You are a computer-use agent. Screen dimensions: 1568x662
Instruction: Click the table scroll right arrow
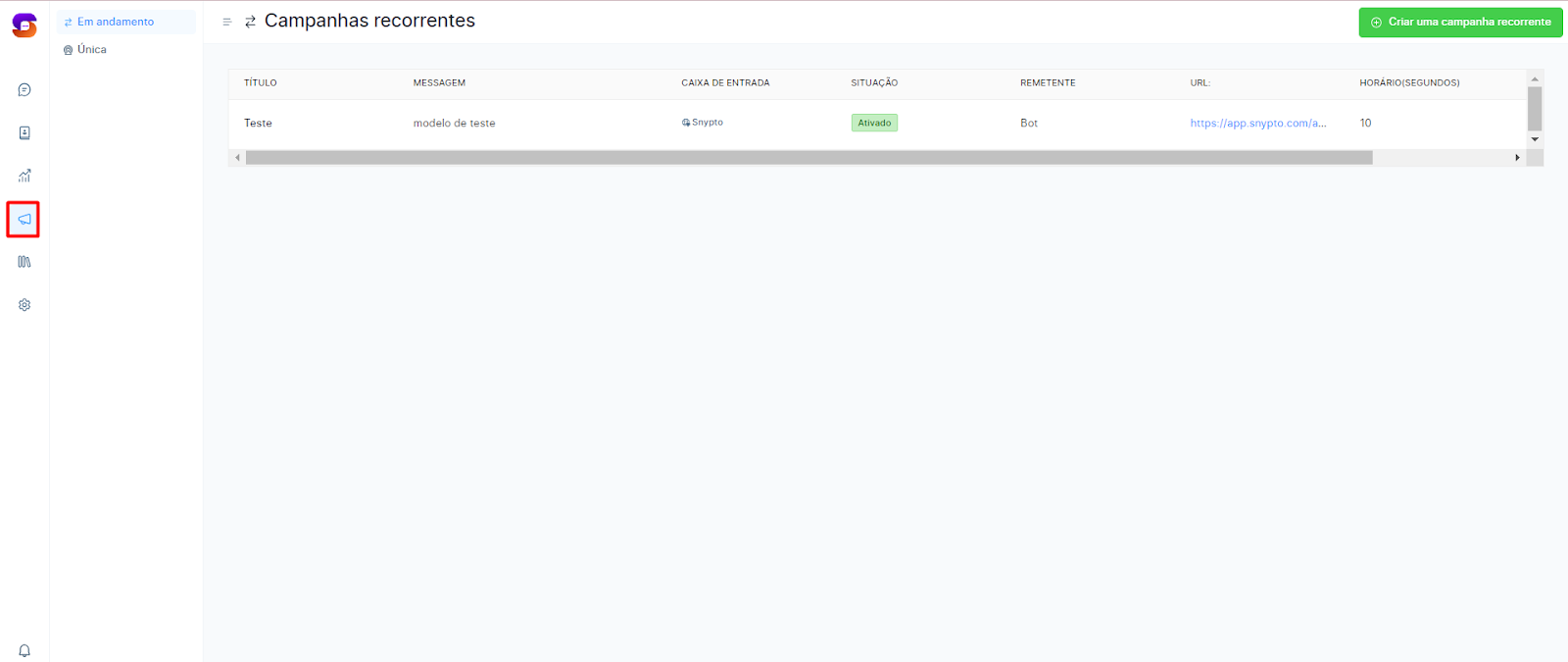(x=1517, y=157)
